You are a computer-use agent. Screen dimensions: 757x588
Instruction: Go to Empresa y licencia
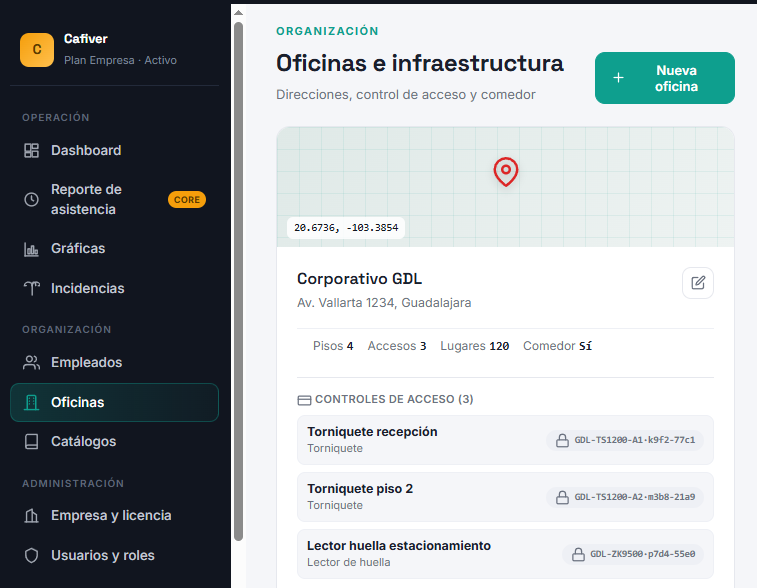pos(114,516)
